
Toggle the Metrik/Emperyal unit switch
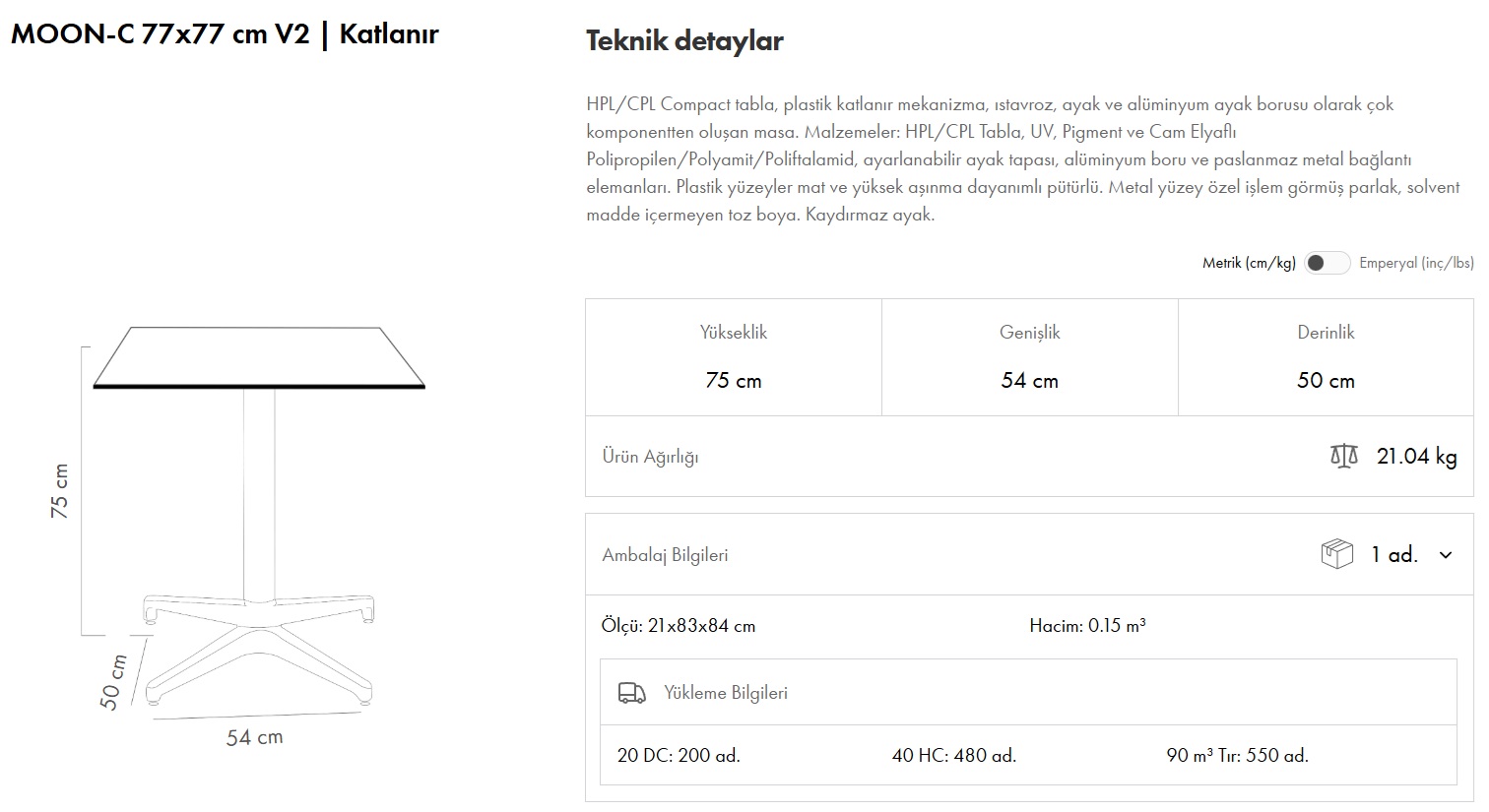click(x=1327, y=263)
